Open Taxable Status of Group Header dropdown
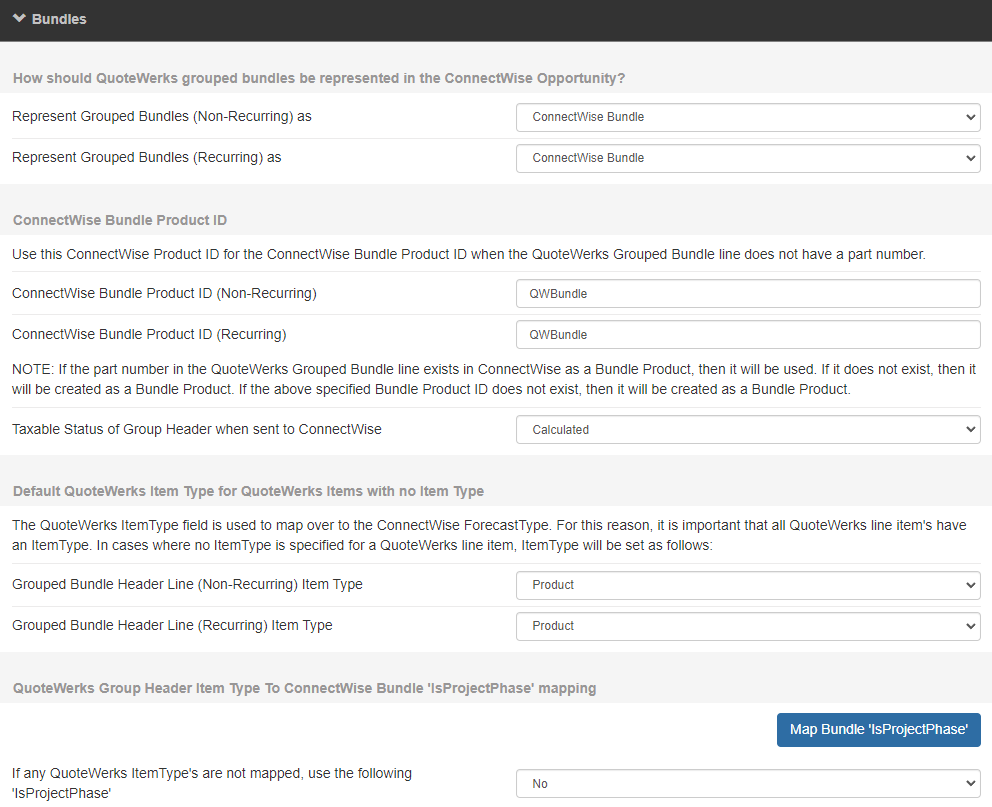 (x=747, y=430)
